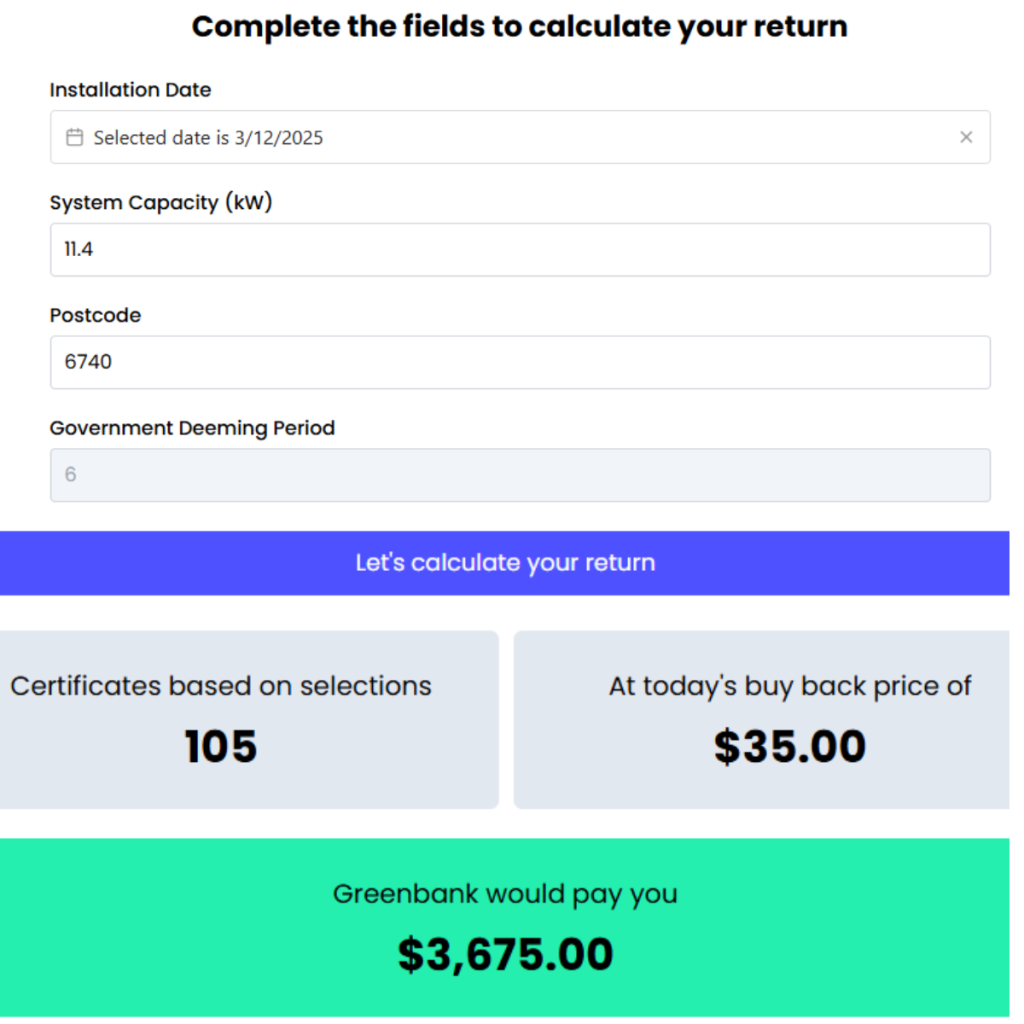Click the $3,675.00 payout amount
The width and height of the screenshot is (1024, 1024).
tap(506, 954)
